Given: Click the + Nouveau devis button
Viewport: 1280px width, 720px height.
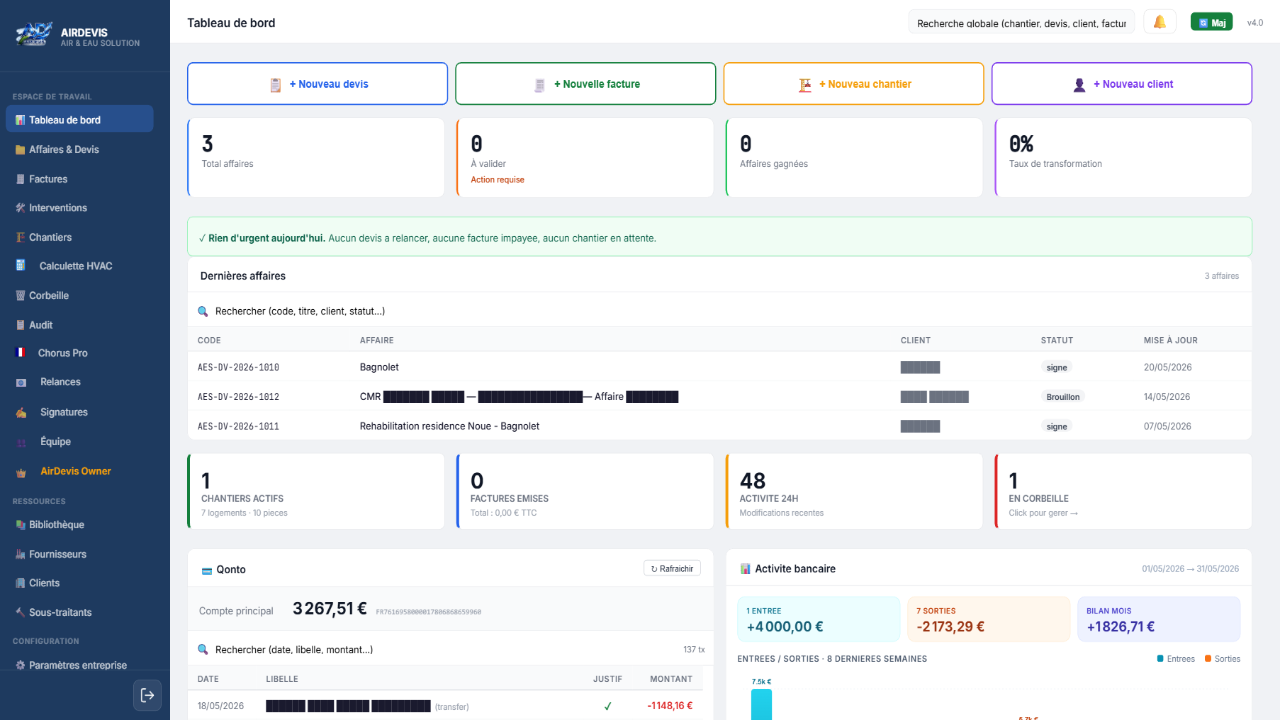Looking at the screenshot, I should 317,84.
